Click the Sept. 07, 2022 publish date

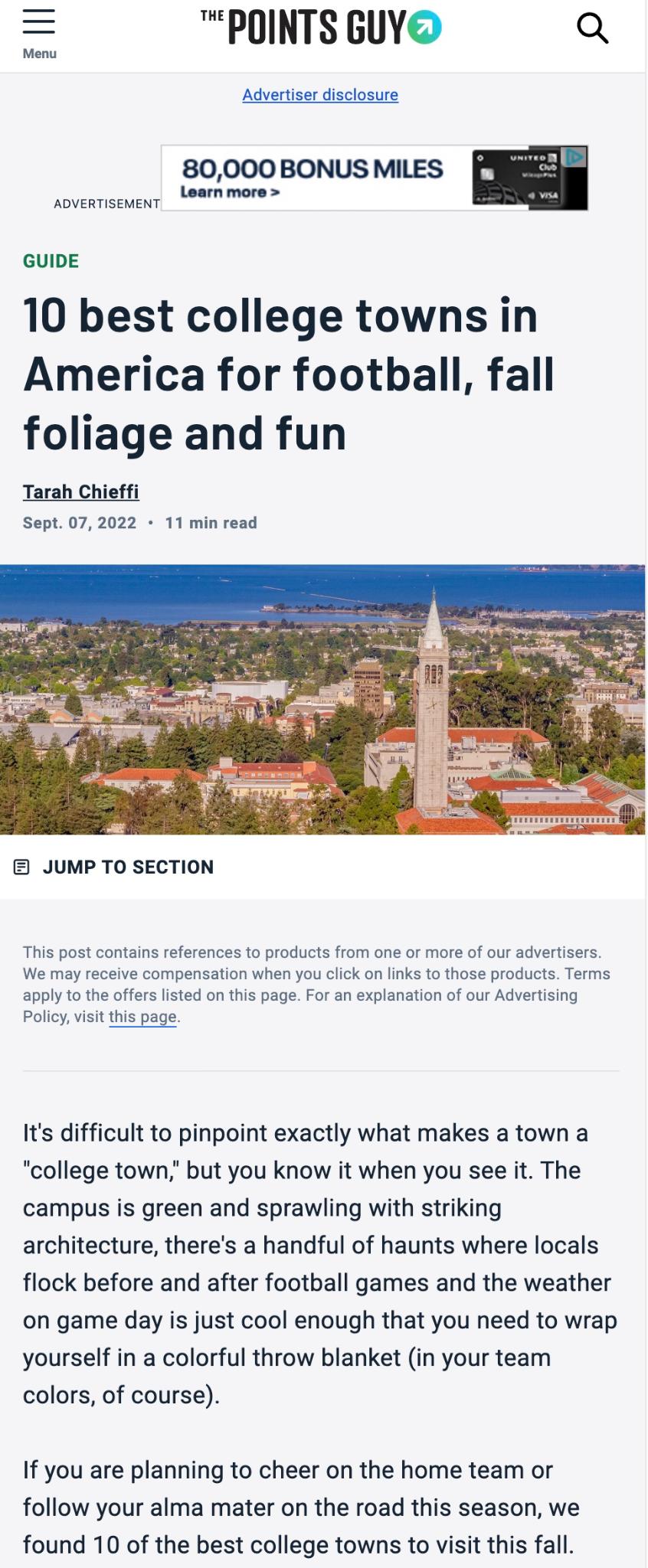[80, 523]
